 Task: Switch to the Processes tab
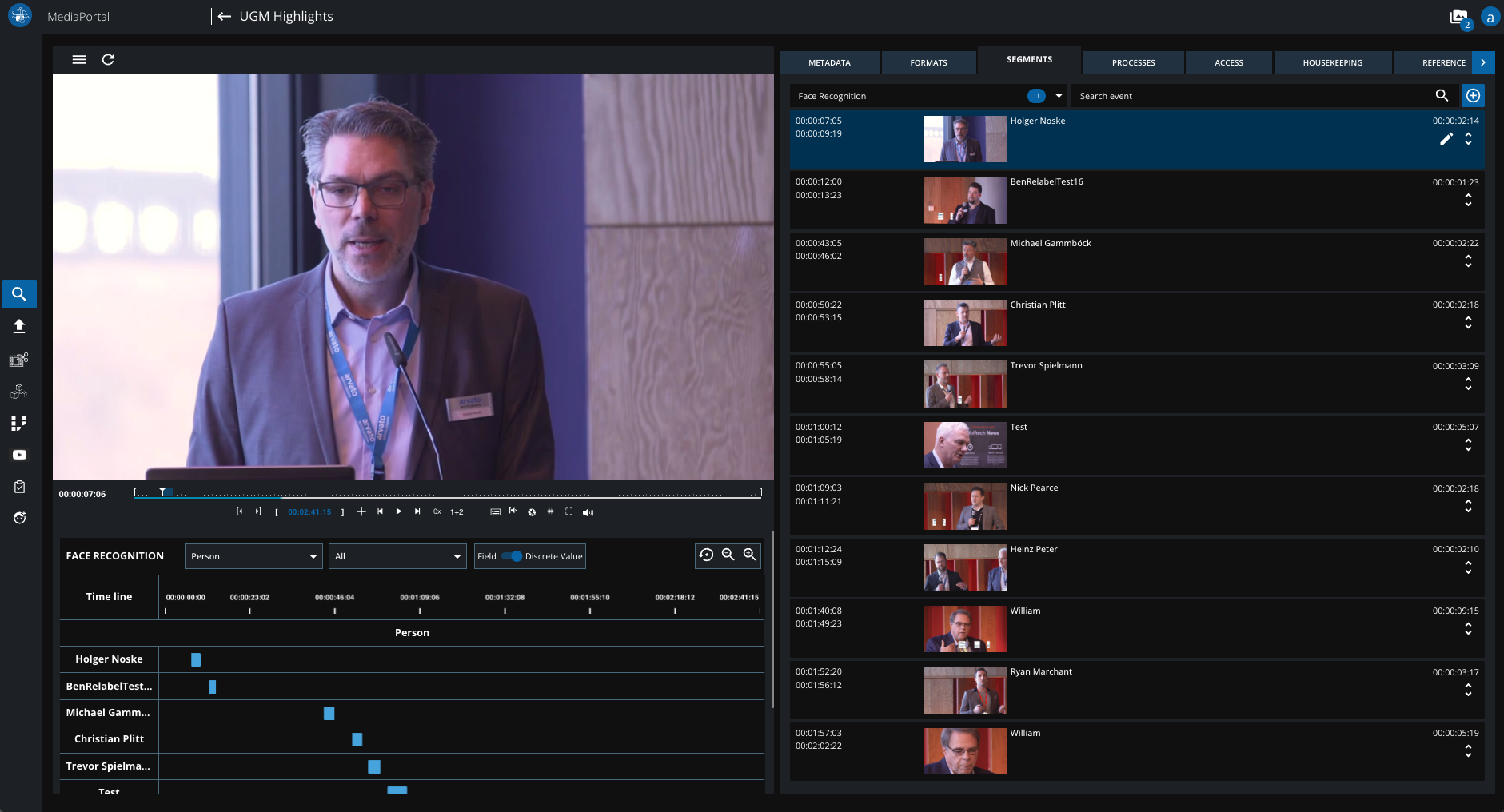(1133, 62)
